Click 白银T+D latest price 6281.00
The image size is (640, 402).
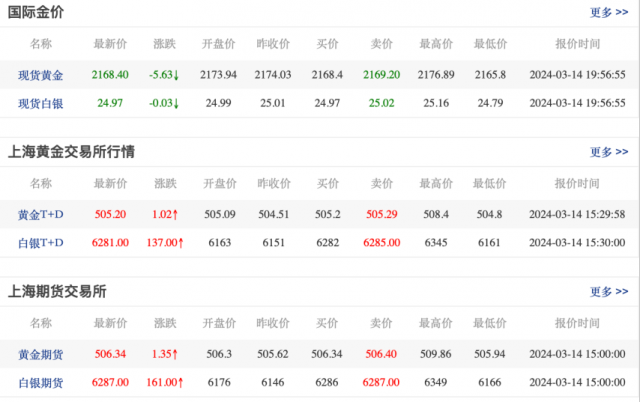(x=110, y=242)
